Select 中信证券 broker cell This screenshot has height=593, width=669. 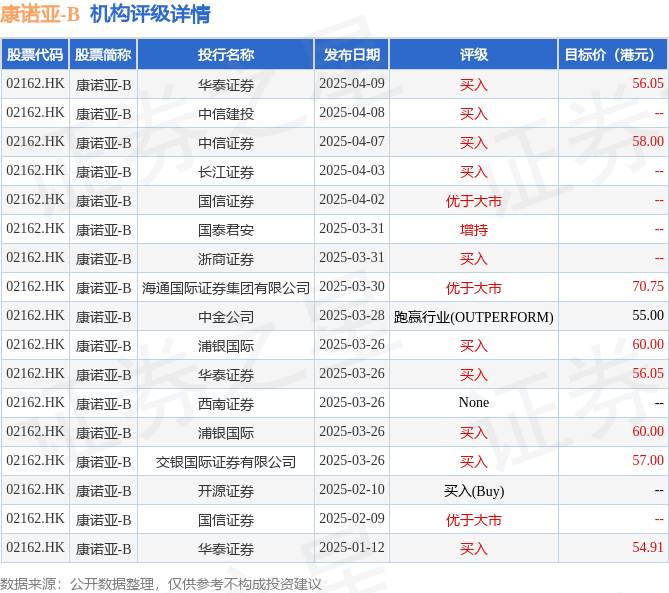pos(226,142)
